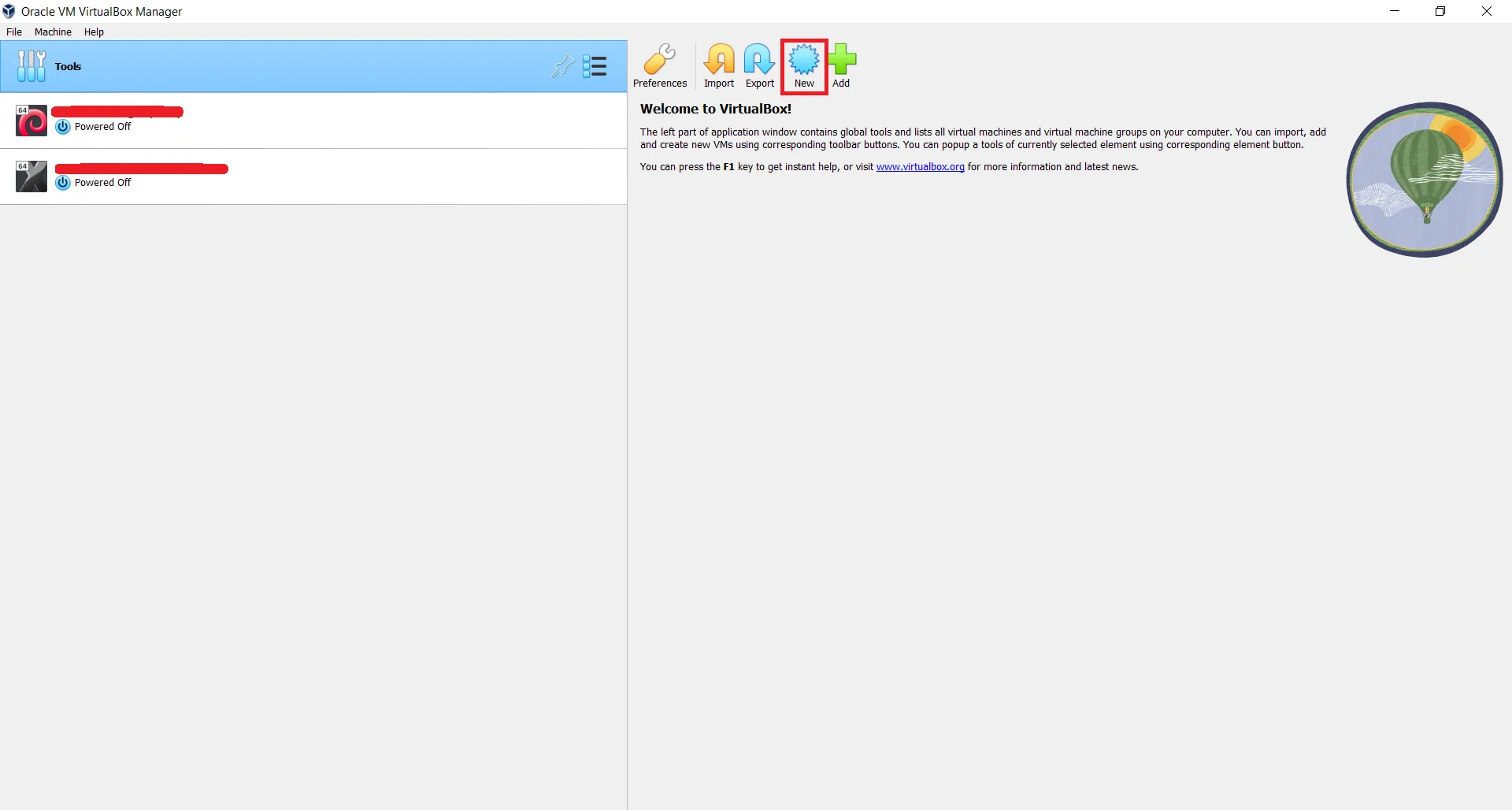
Task: Create a New virtual machine
Action: [x=804, y=66]
